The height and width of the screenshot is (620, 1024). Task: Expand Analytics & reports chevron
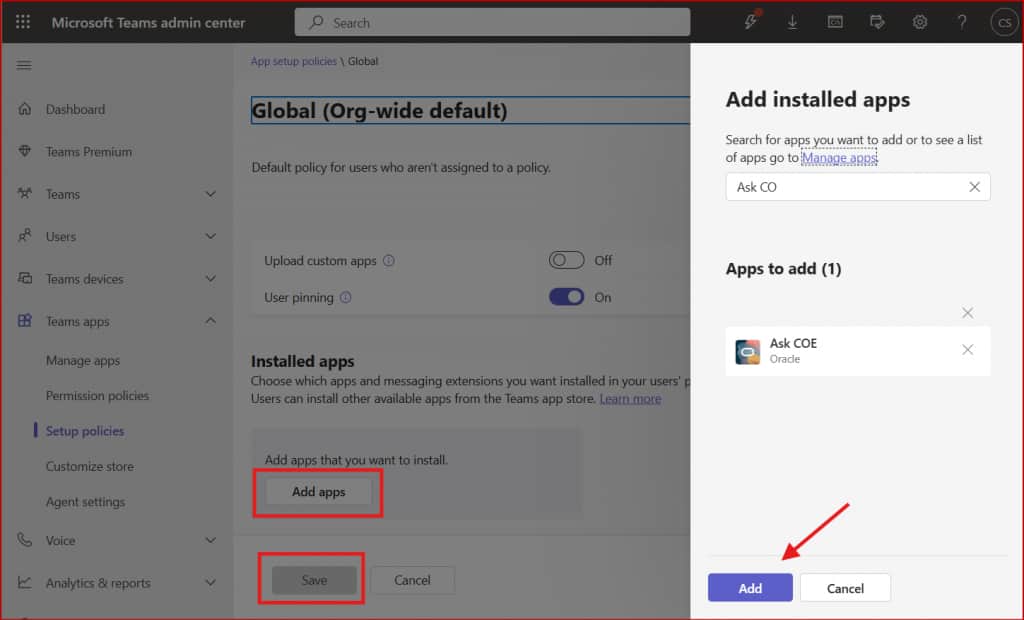point(210,582)
